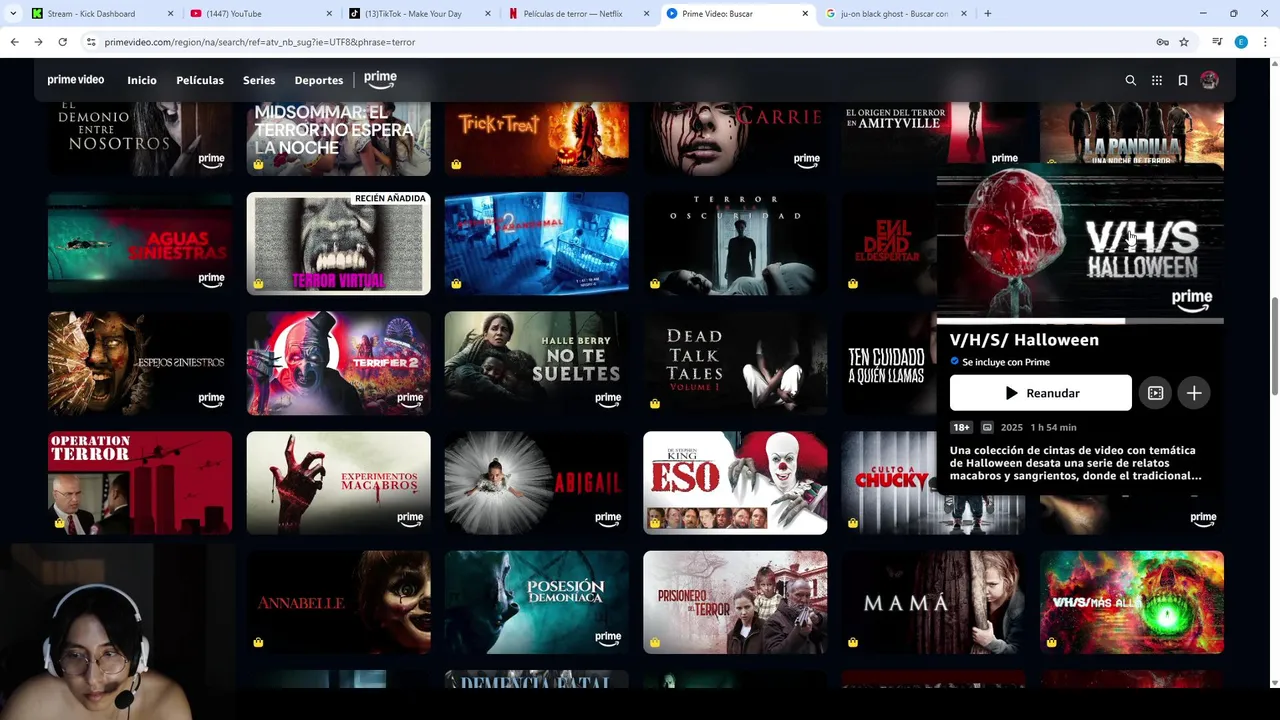The height and width of the screenshot is (720, 1280).
Task: Open the profile avatar menu
Action: point(1209,80)
